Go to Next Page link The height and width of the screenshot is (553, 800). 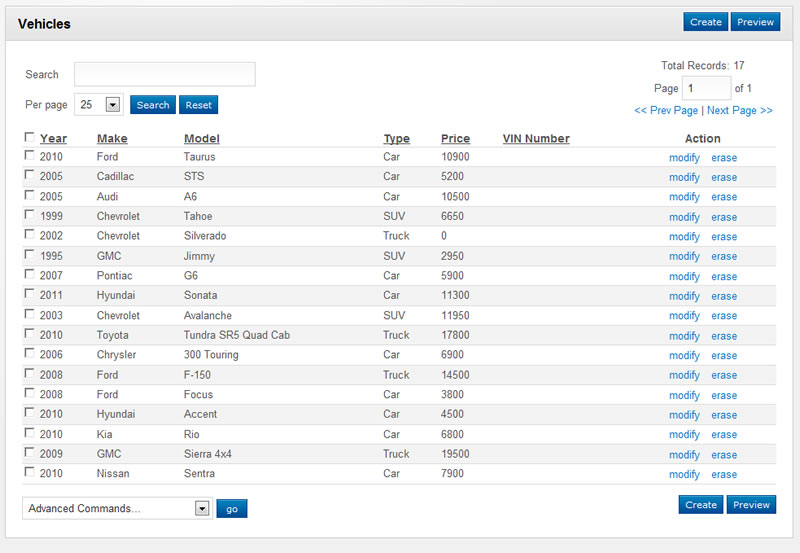point(739,110)
